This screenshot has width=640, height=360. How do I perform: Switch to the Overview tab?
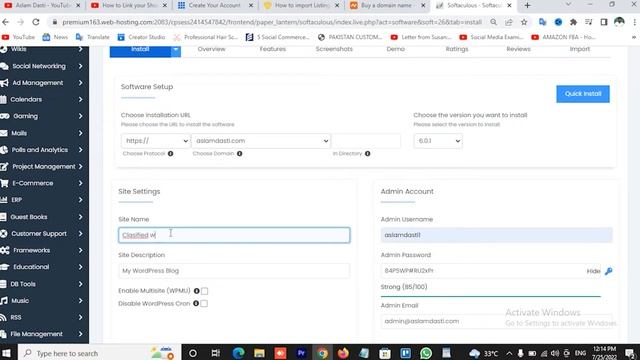[x=211, y=49]
